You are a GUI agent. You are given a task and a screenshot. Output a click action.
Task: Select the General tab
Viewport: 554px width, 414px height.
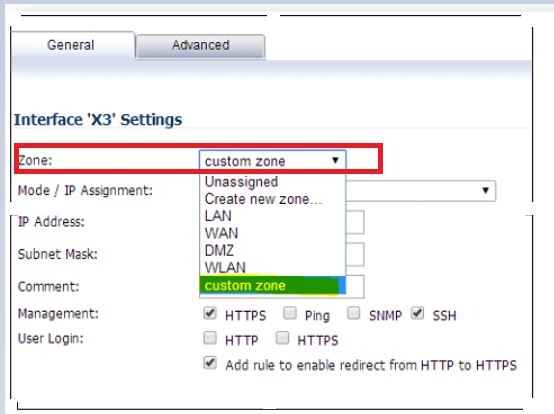[72, 45]
